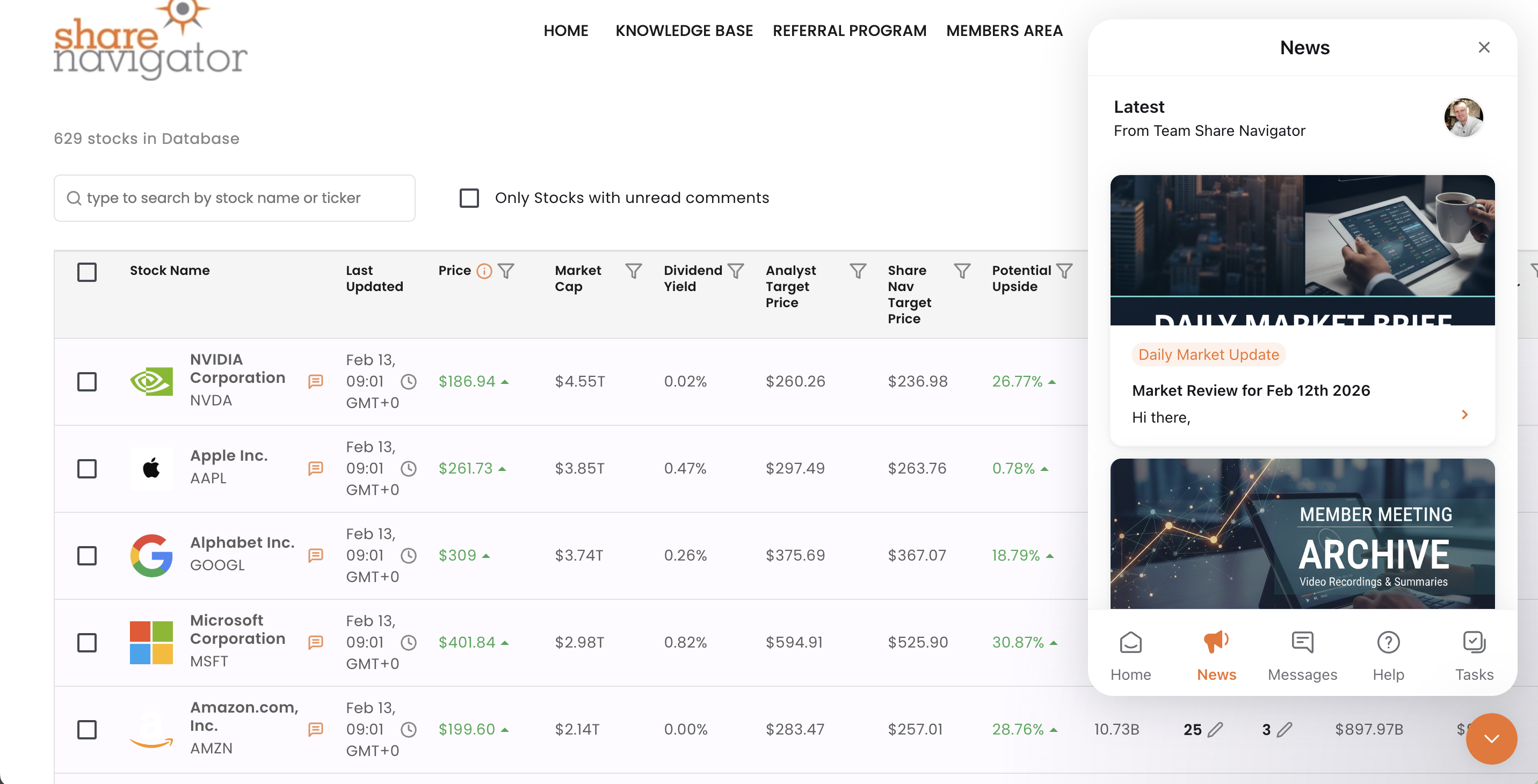Image resolution: width=1538 pixels, height=784 pixels.
Task: Click the Daily Market Update tag
Action: (1208, 354)
